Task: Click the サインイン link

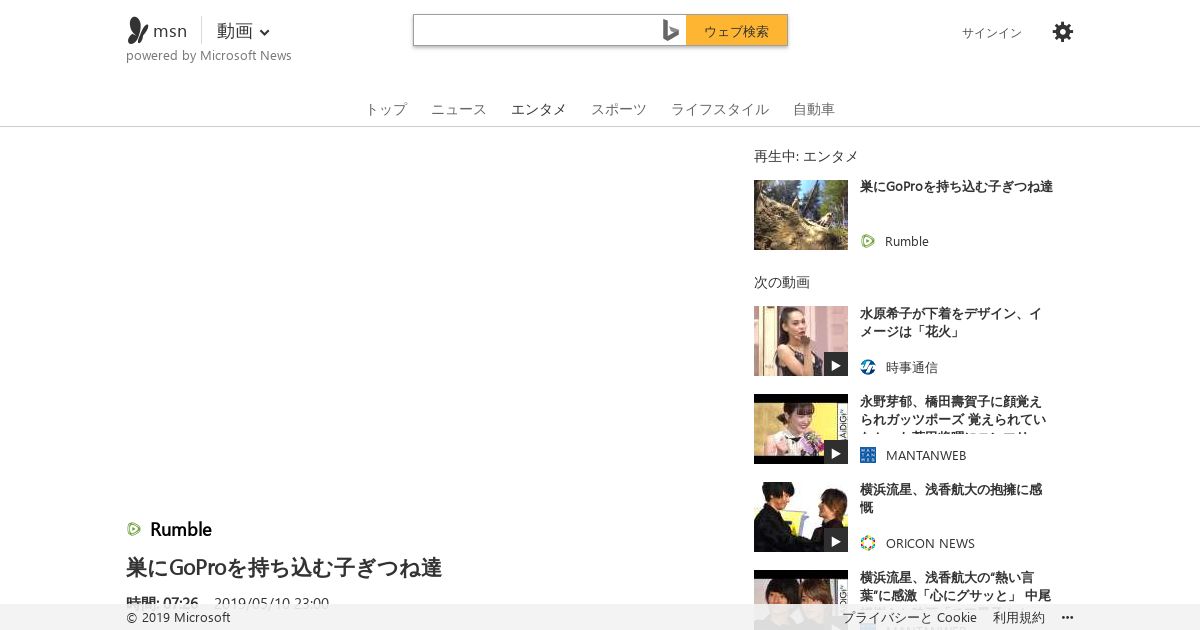Action: tap(992, 33)
